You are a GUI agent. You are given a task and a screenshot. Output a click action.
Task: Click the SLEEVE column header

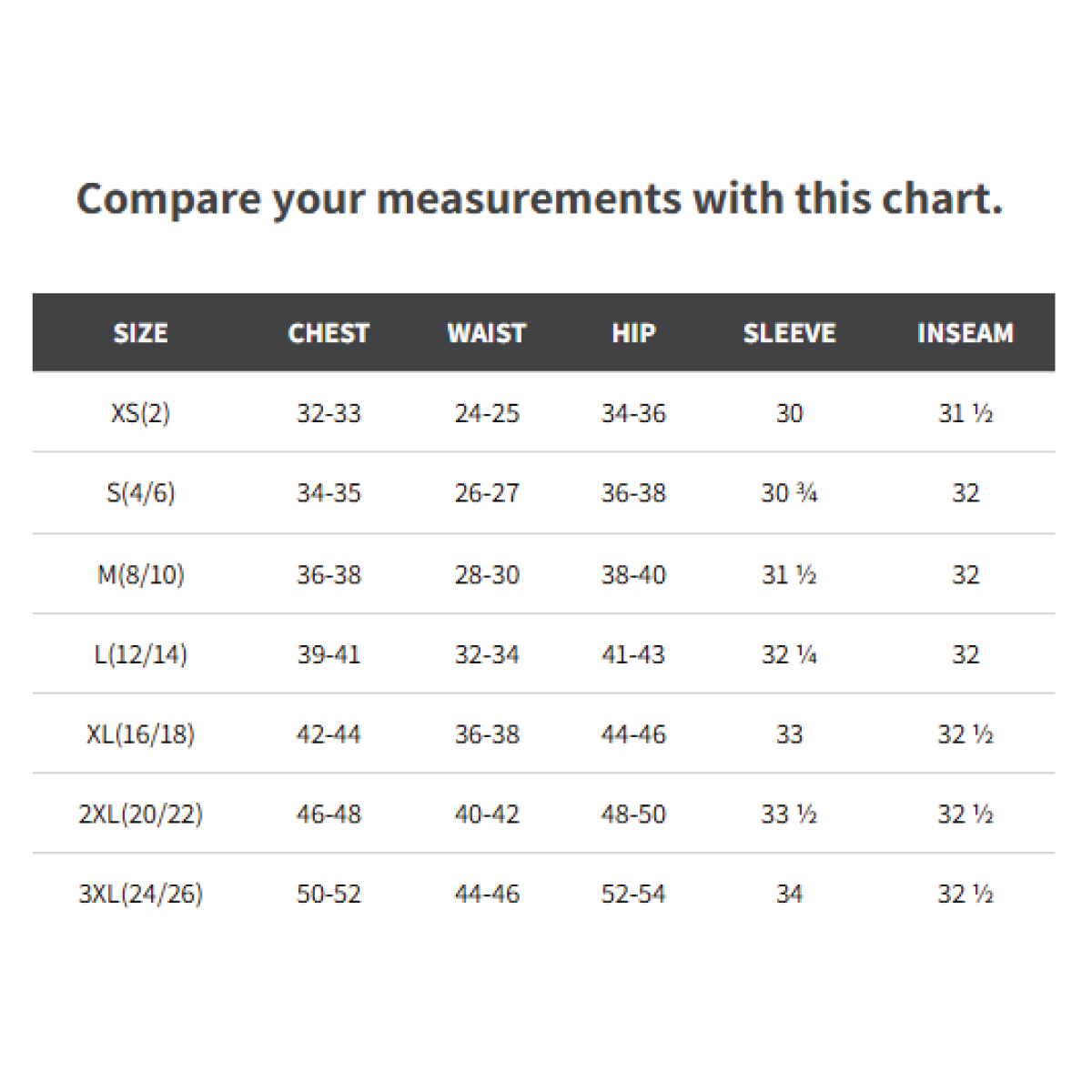tap(789, 333)
